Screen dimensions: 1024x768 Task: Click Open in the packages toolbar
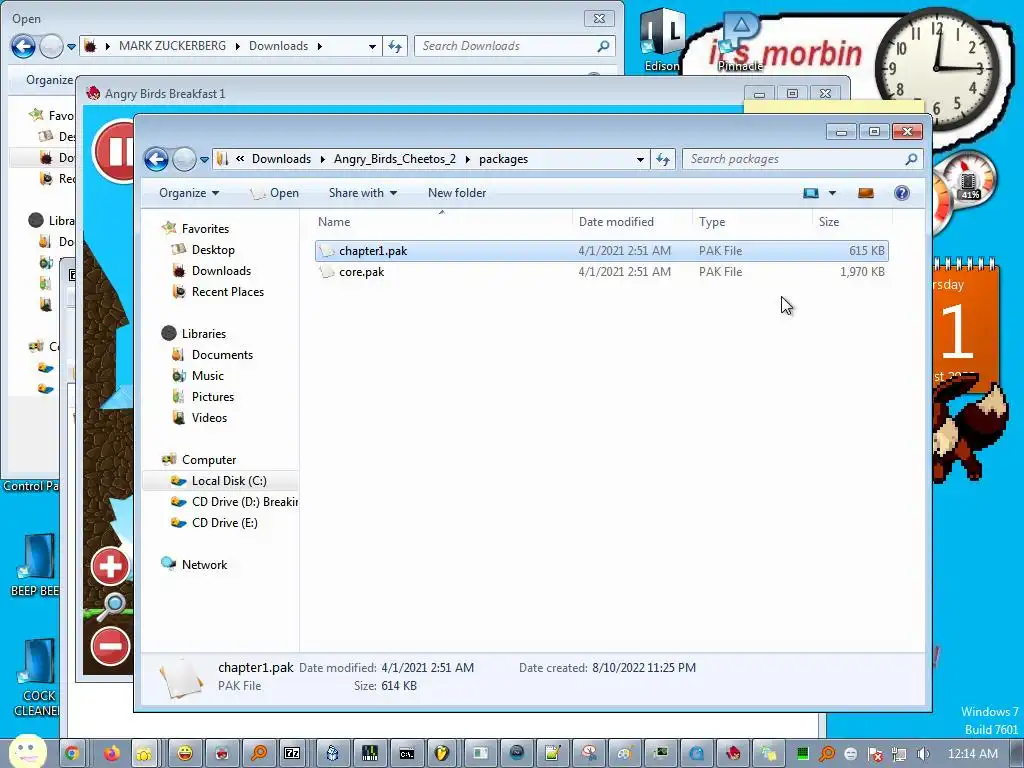tap(275, 193)
